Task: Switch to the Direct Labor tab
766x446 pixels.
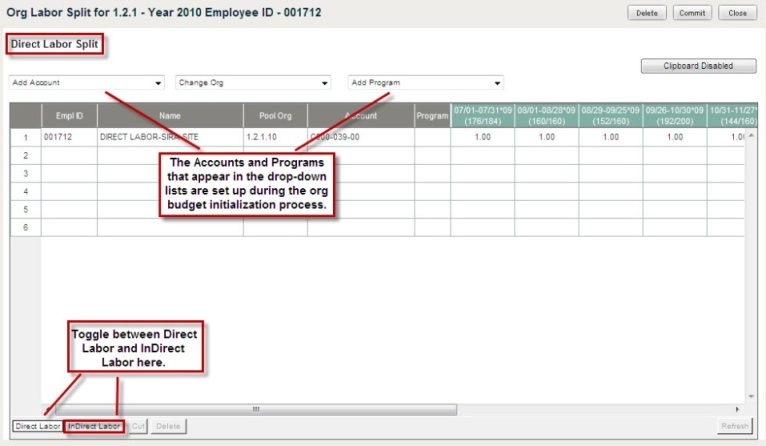Action: (36, 426)
